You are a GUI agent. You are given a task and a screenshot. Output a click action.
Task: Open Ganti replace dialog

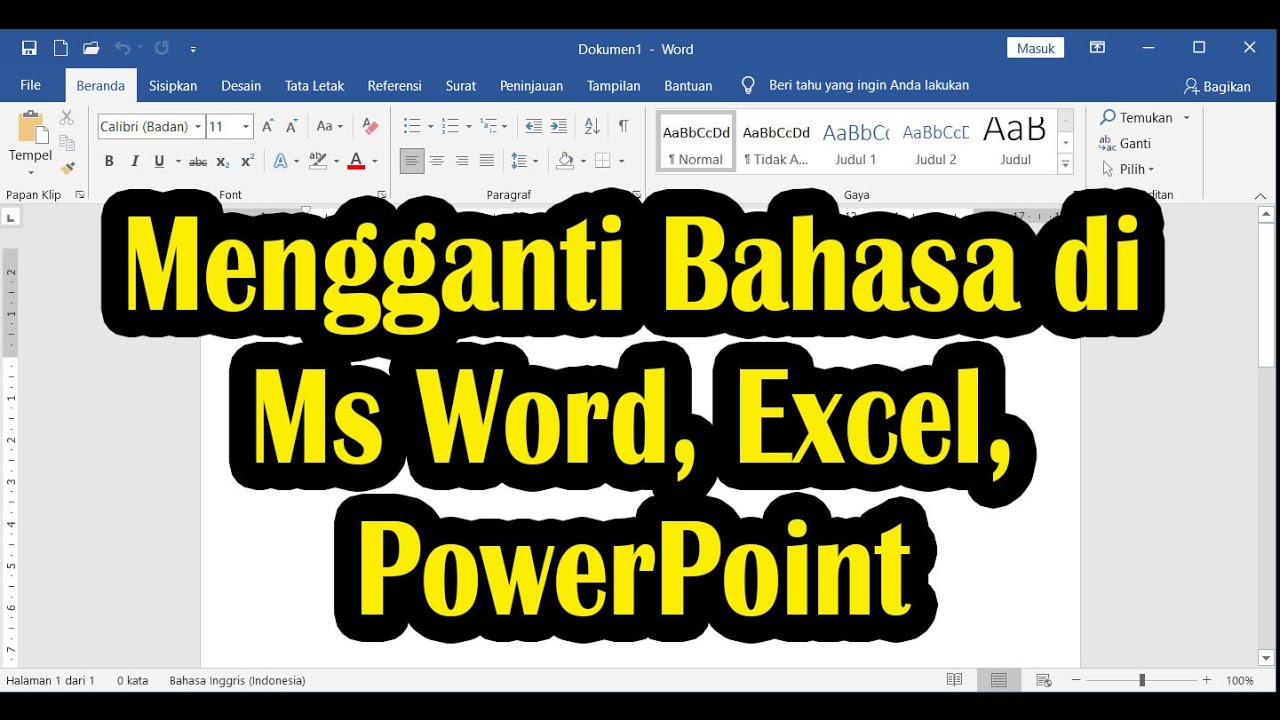point(1125,144)
